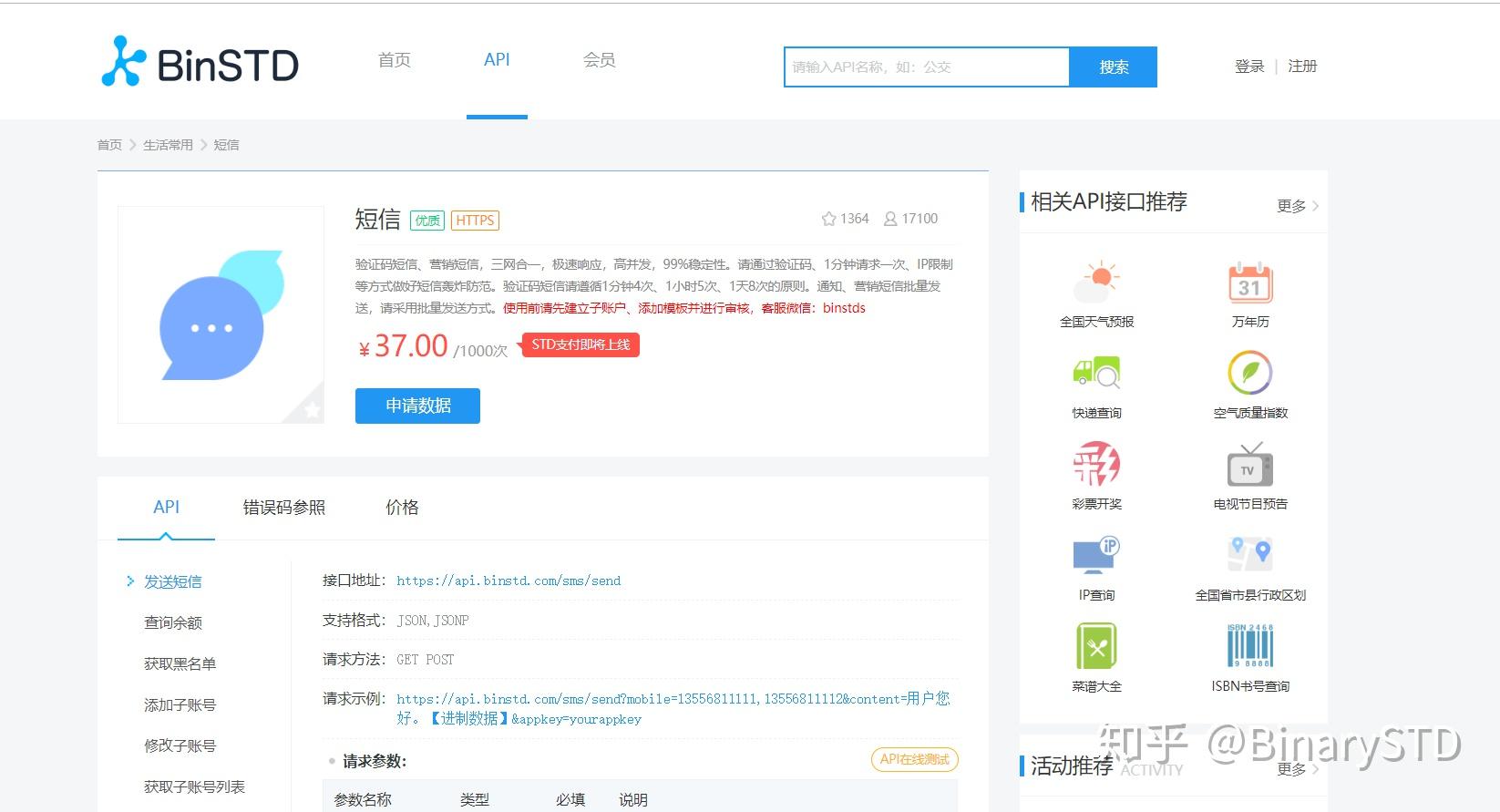This screenshot has width=1500, height=812.
Task: Select the API tab in details panel
Action: click(166, 508)
